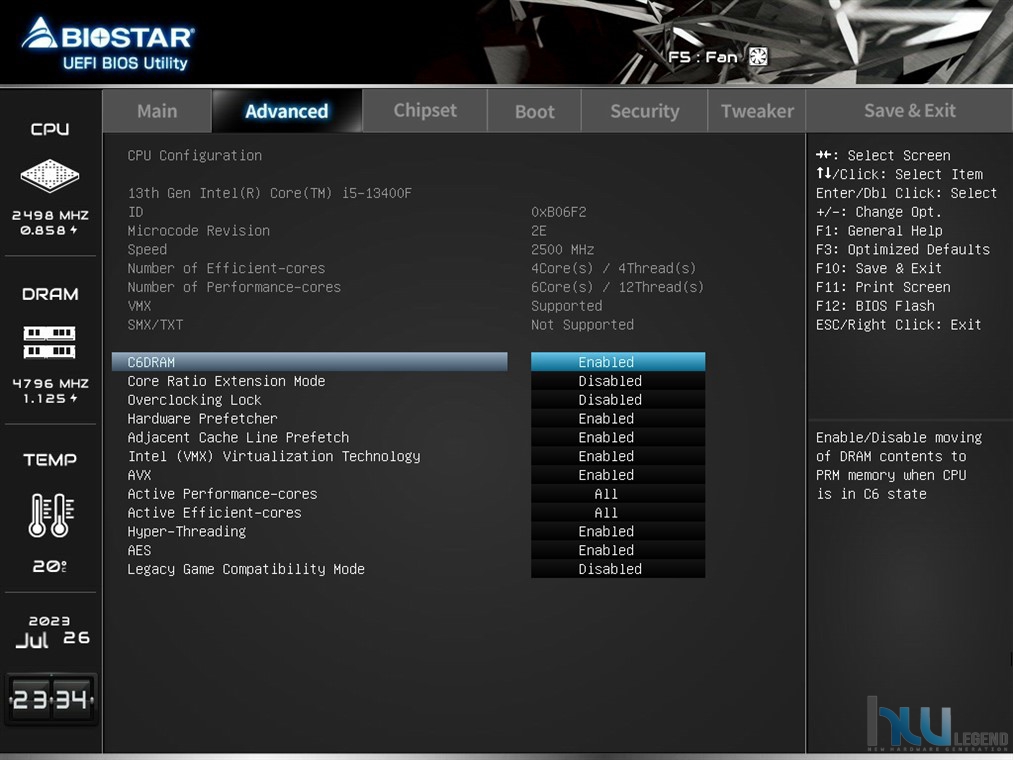Open the Hardware Prefetcher value option
Screen dimensions: 1013x760
(x=618, y=418)
